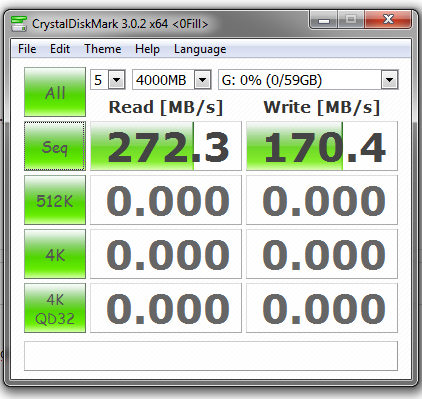Viewport: 422px width, 399px height.
Task: Click the 4K QD32 write result
Action: (322, 308)
